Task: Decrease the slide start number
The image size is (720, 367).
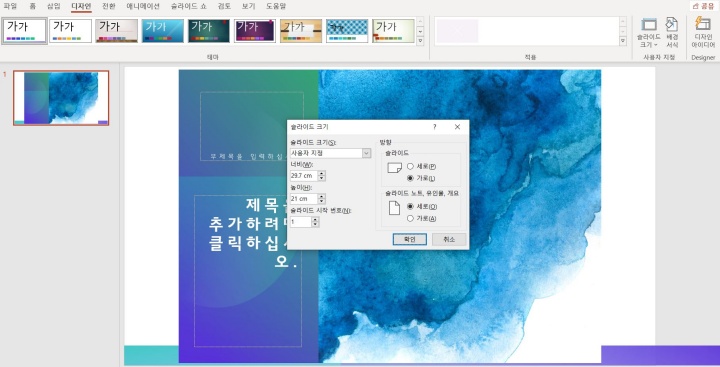Action: (315, 225)
